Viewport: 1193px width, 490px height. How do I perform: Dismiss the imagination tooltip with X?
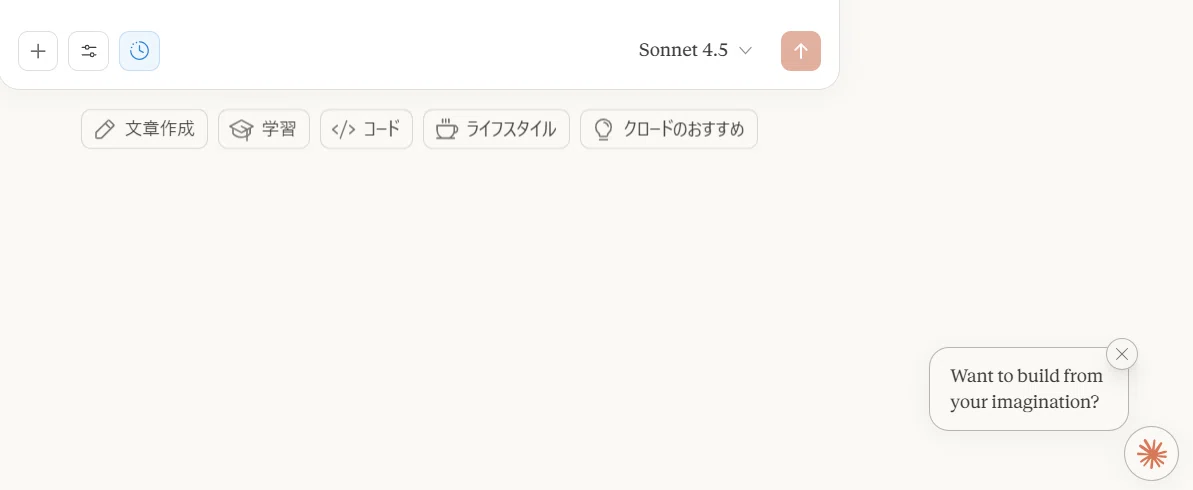(1121, 354)
